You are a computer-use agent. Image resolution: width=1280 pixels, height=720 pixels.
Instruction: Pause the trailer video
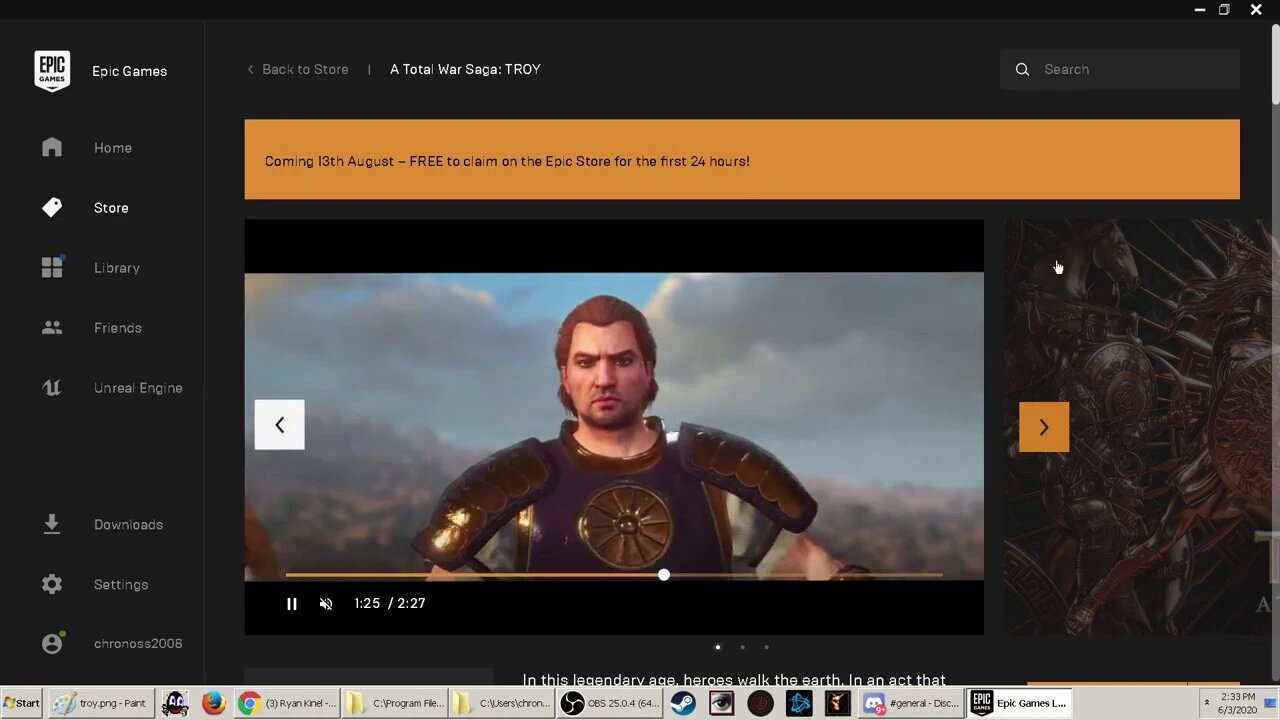292,604
